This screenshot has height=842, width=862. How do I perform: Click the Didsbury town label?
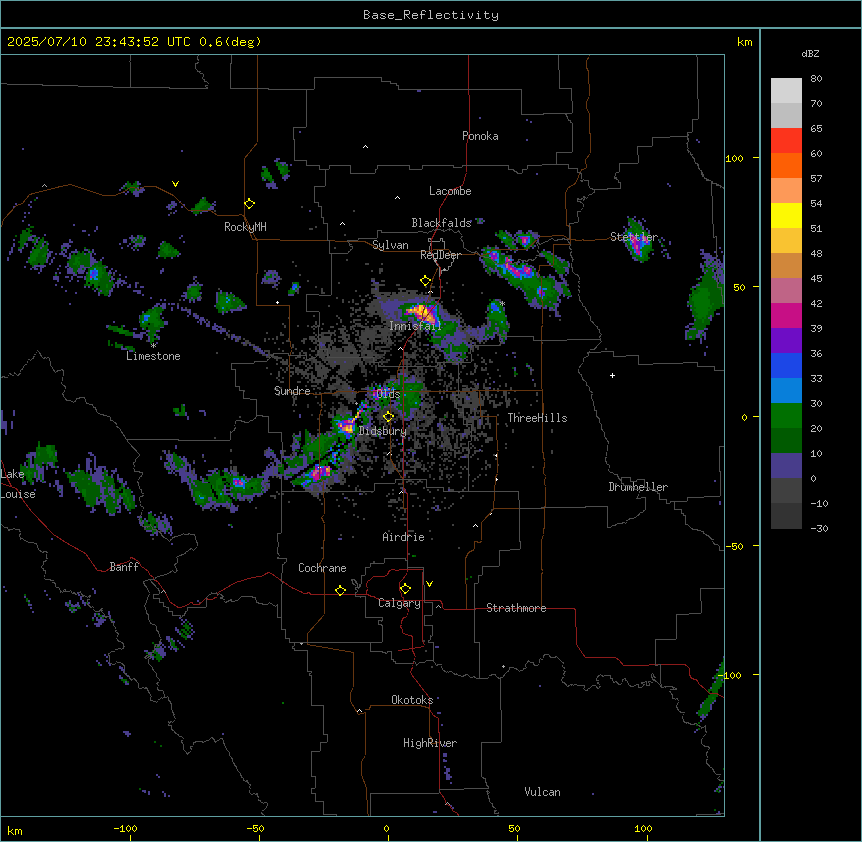tap(383, 431)
